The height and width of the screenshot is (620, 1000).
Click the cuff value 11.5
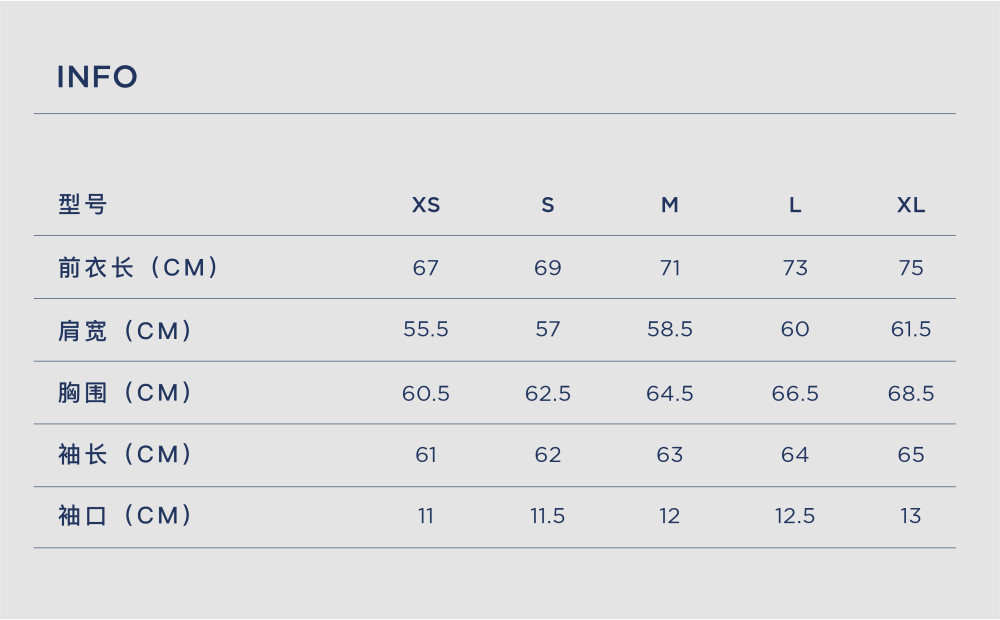click(x=548, y=516)
